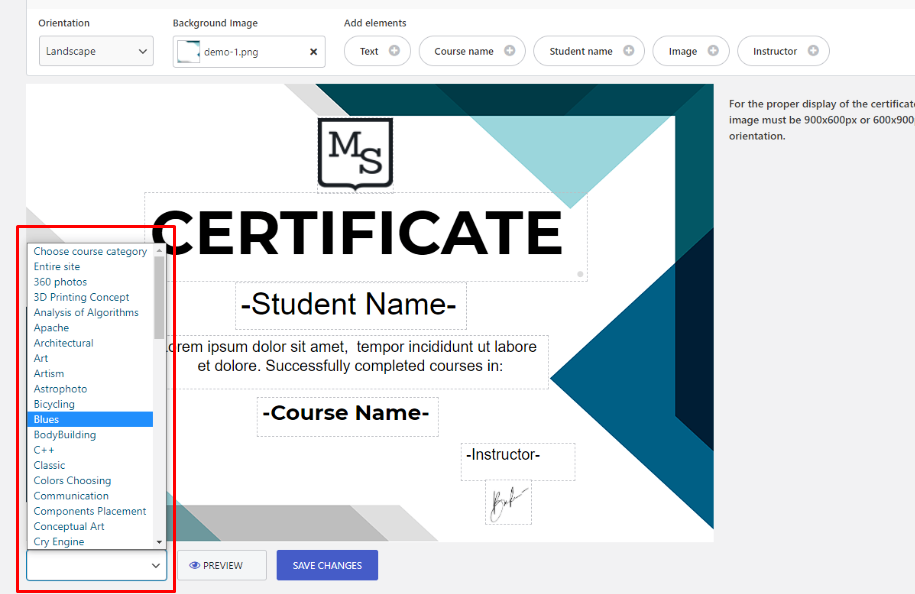Select 'Communication' category
The width and height of the screenshot is (915, 594).
(x=90, y=496)
